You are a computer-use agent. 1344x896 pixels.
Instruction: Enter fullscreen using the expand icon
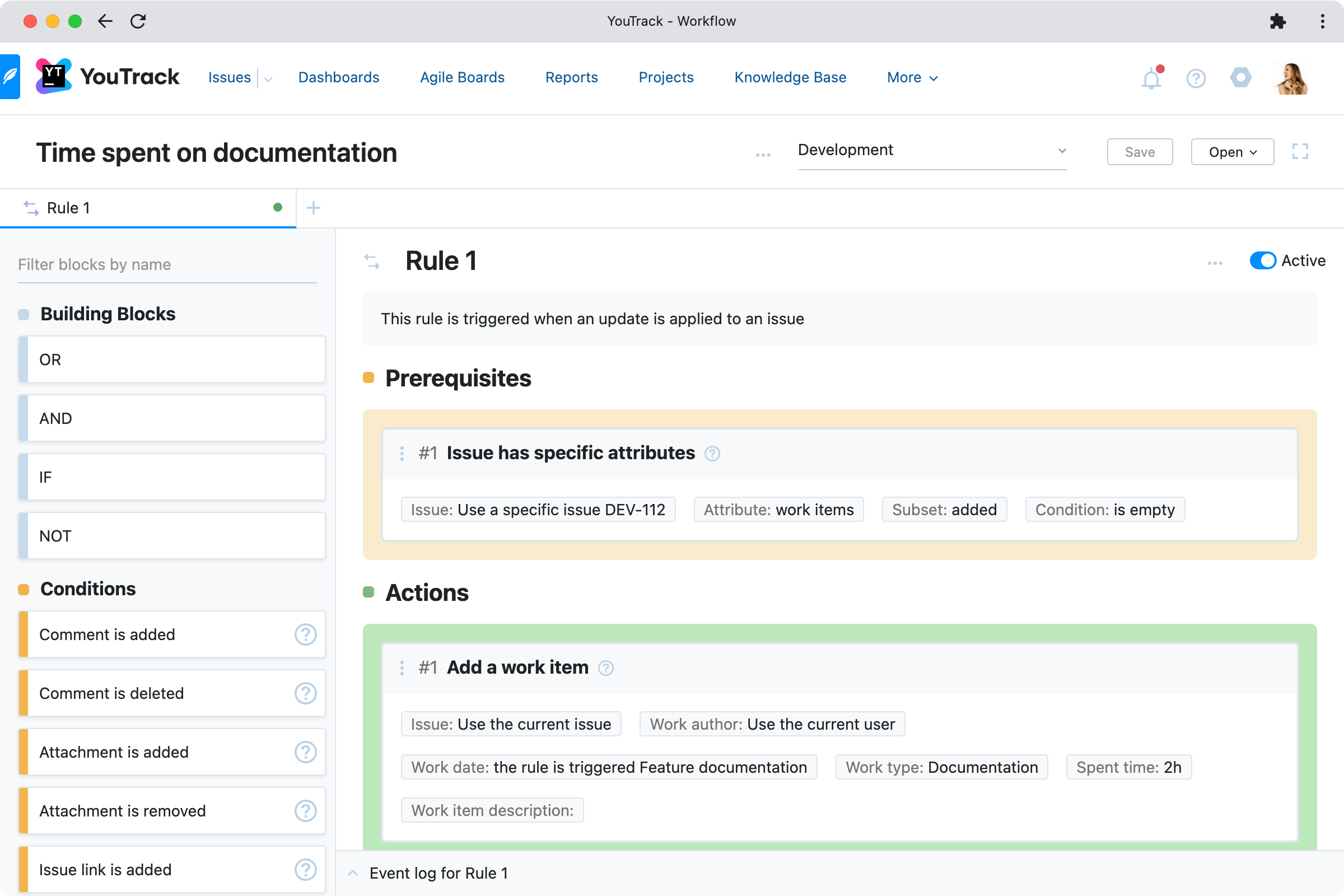[x=1301, y=151]
